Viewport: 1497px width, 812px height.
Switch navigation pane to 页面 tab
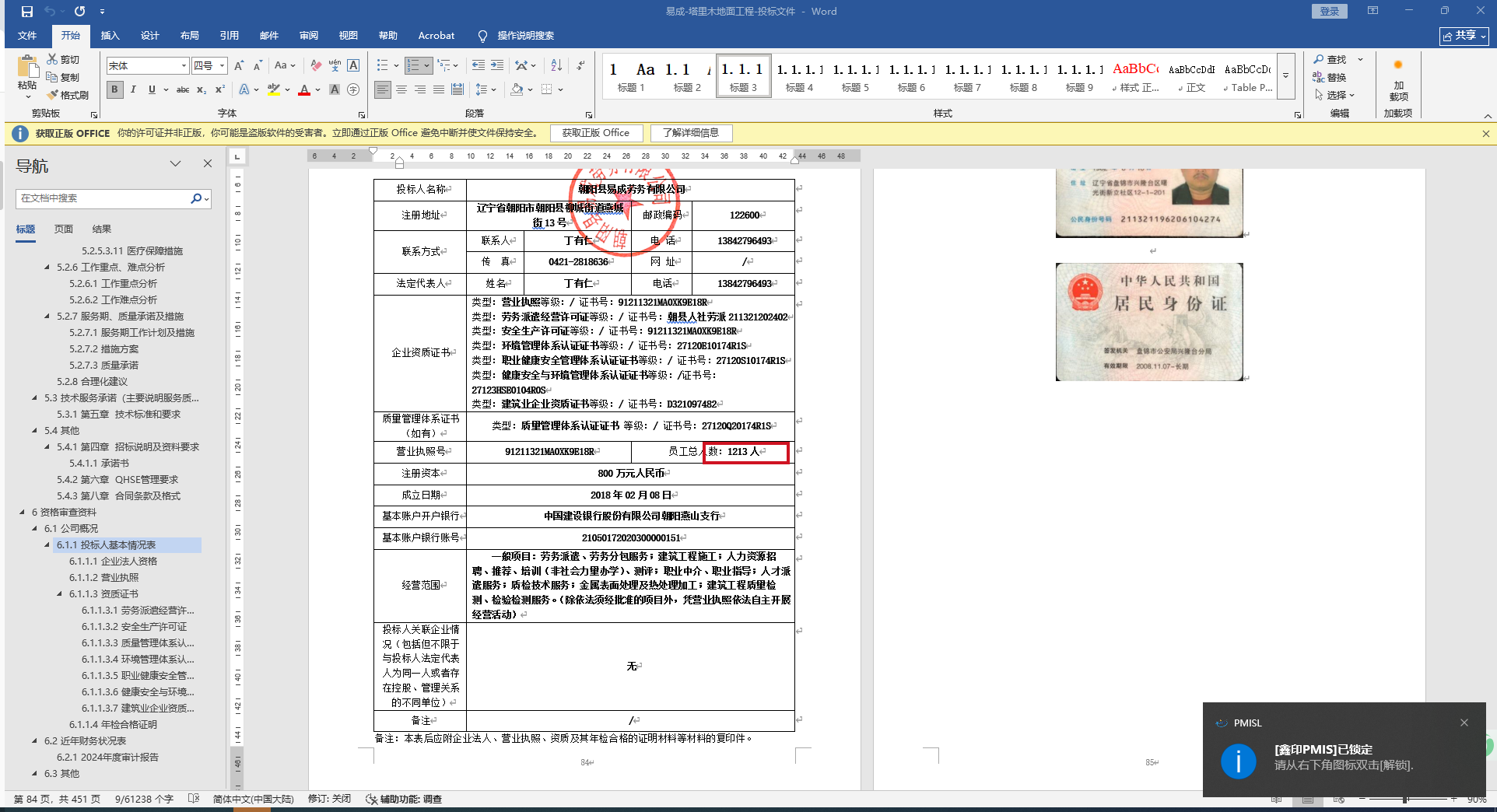click(x=64, y=229)
